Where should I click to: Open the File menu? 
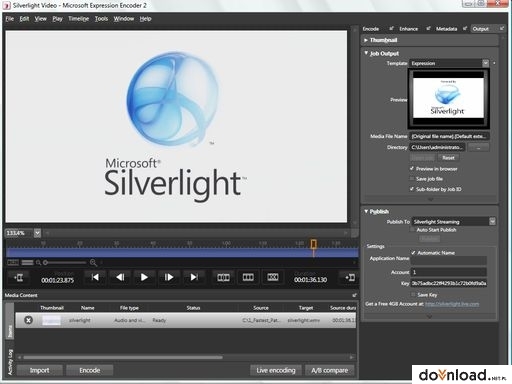coord(10,19)
